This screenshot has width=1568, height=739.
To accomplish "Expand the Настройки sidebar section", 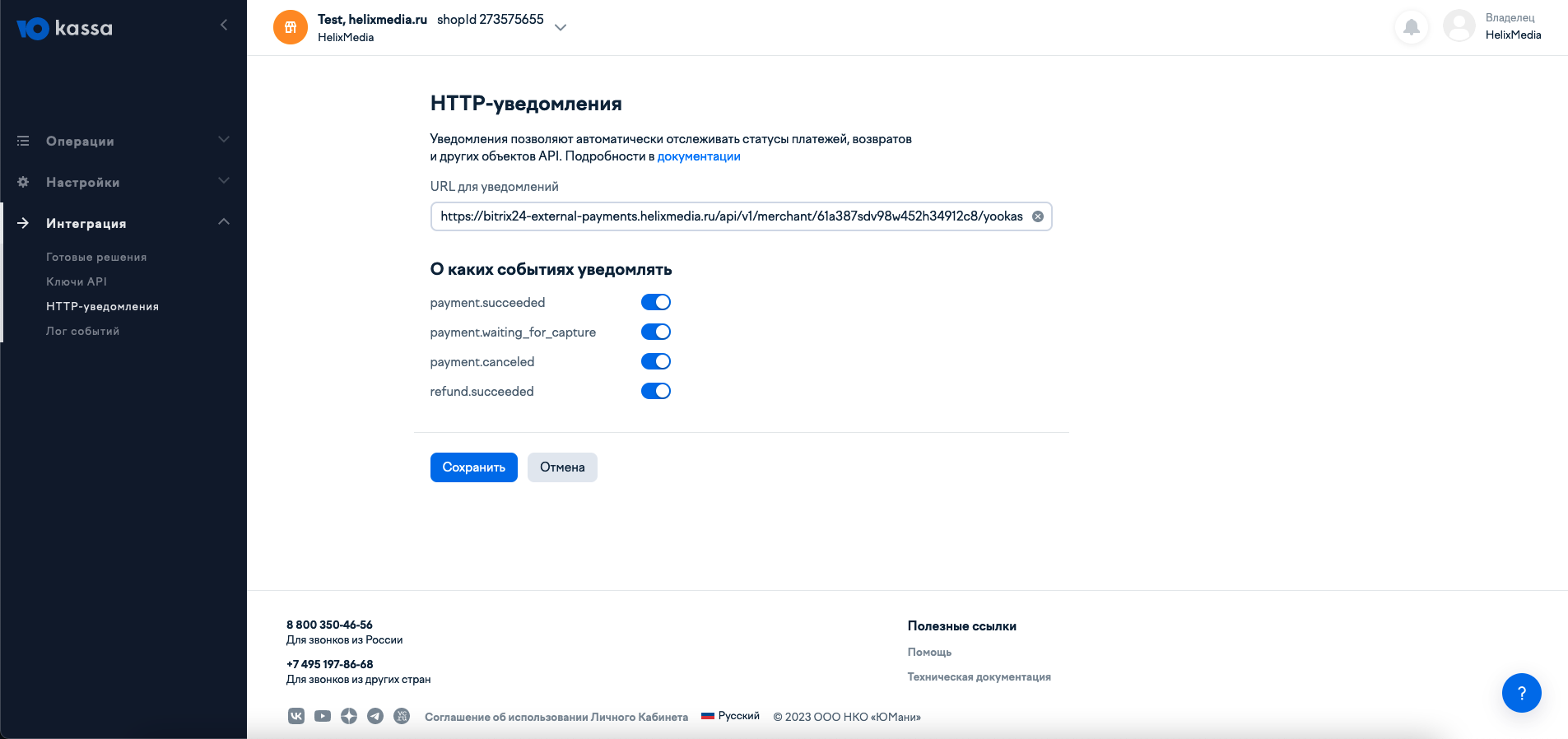I will tap(123, 182).
